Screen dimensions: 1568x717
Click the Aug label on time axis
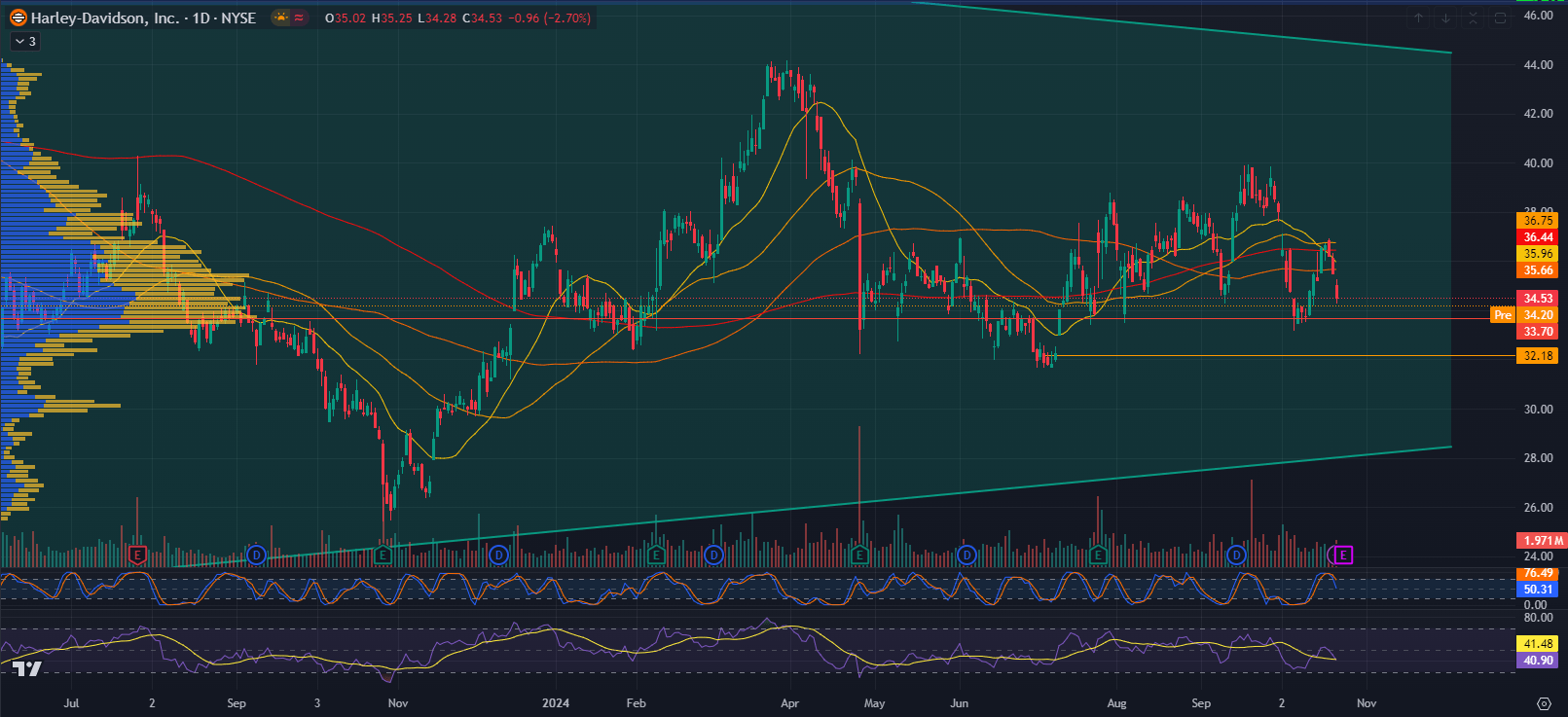[x=1116, y=703]
